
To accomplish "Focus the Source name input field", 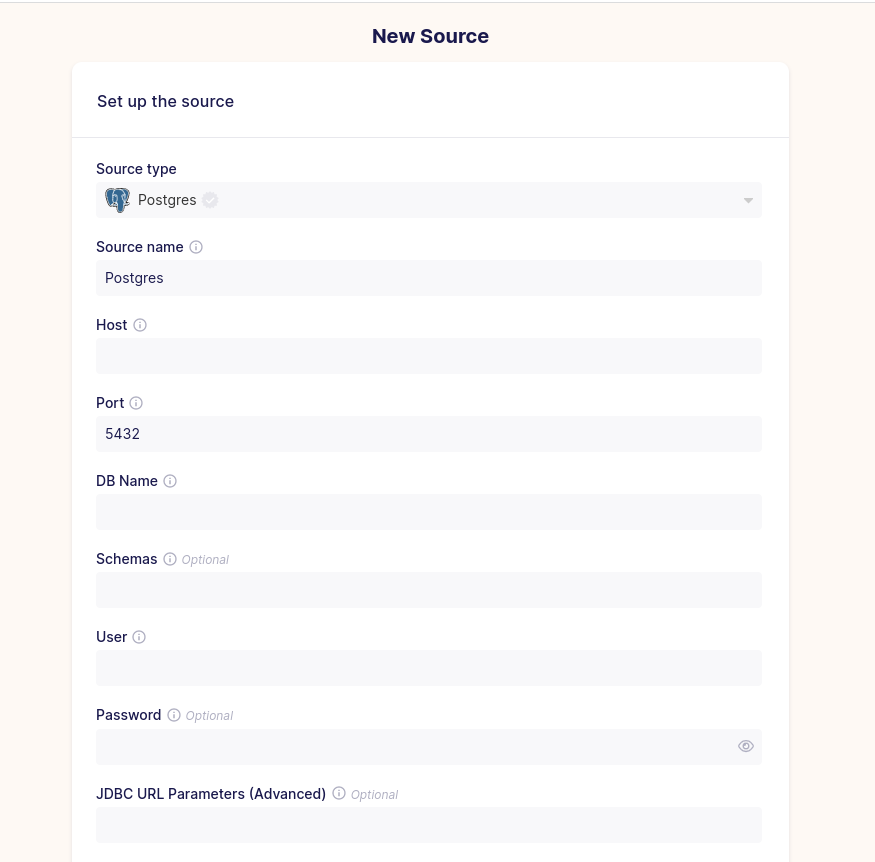I will (429, 278).
